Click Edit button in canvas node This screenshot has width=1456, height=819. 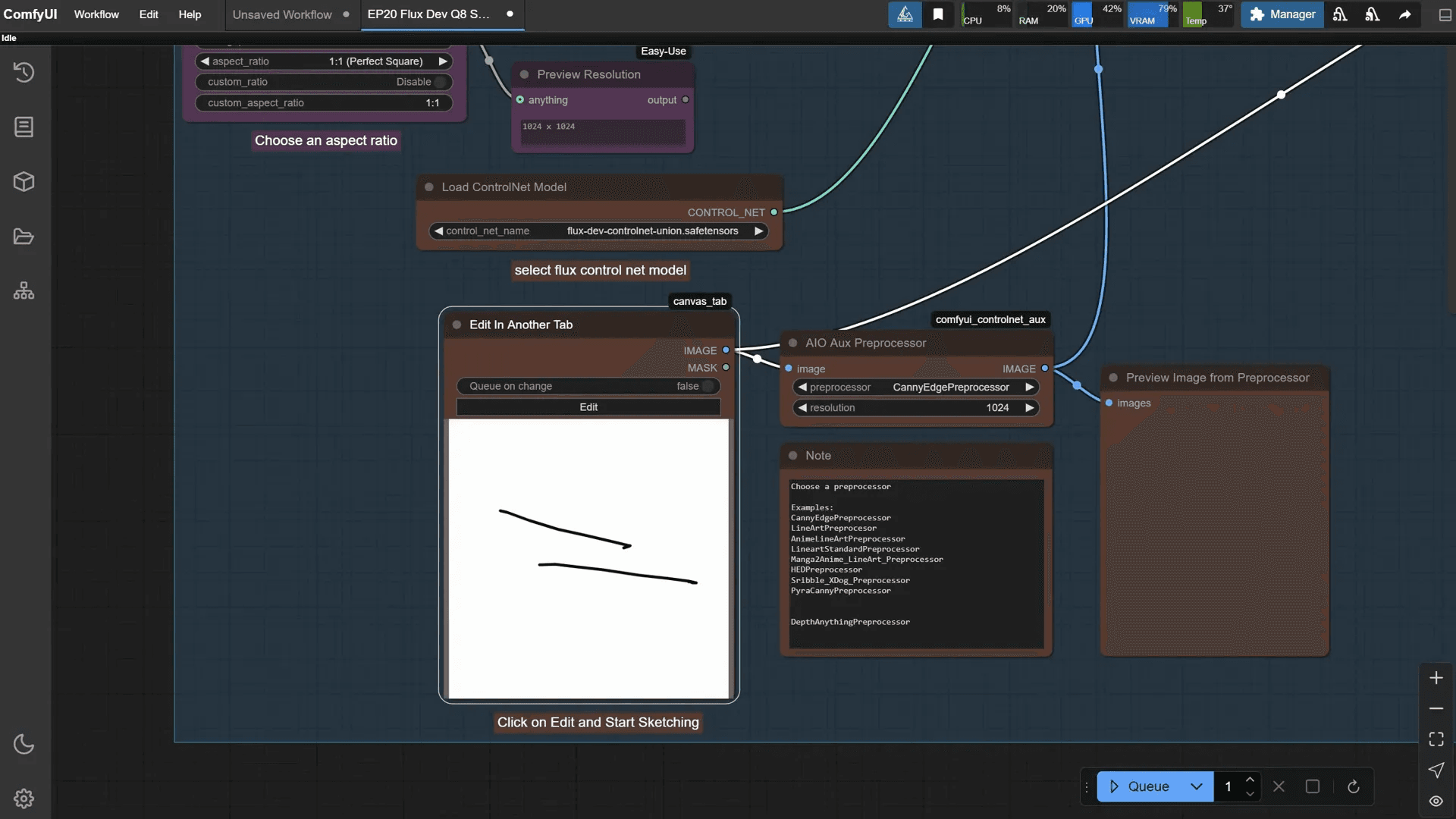[x=588, y=407]
